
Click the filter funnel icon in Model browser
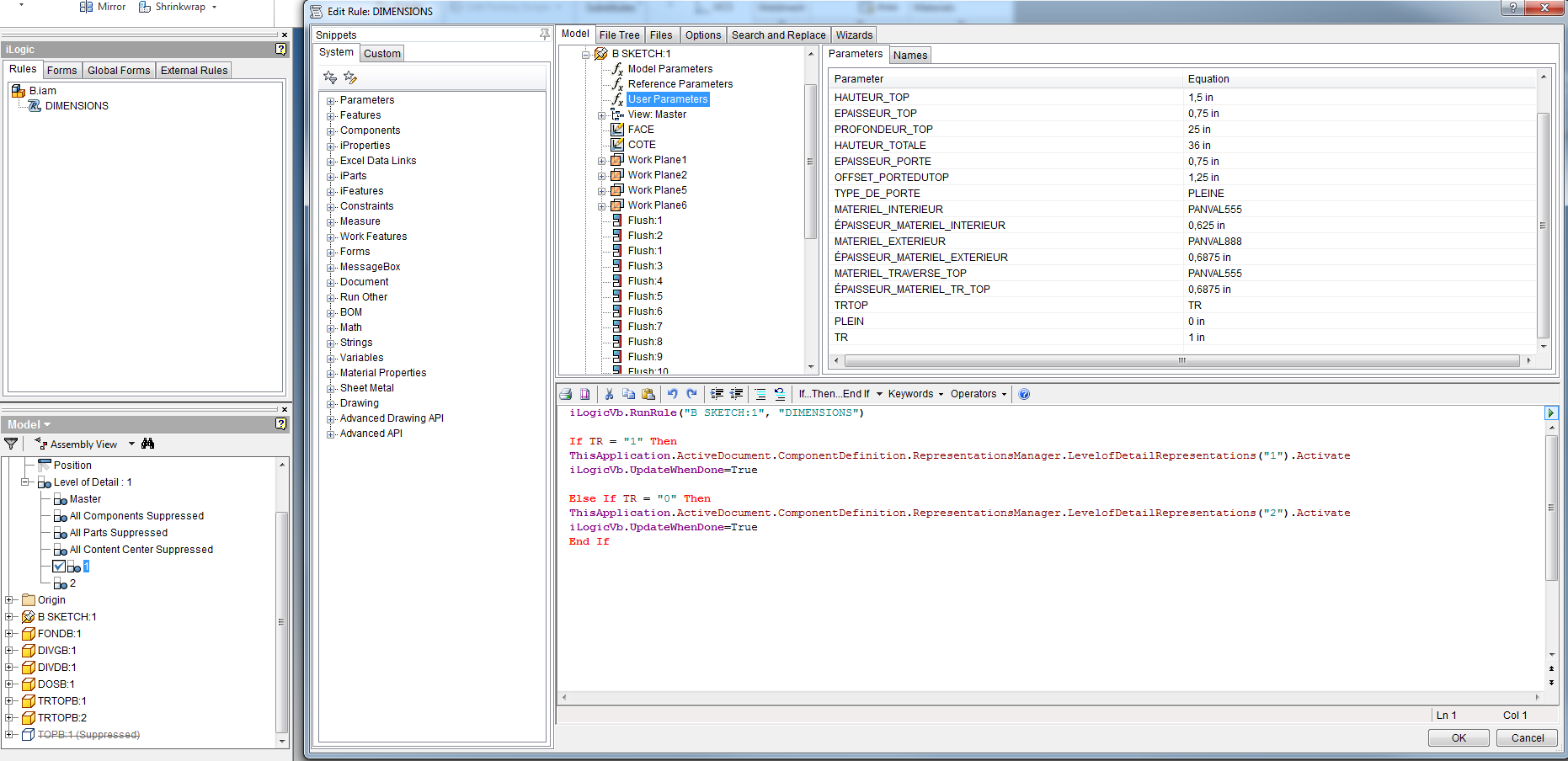coord(11,444)
